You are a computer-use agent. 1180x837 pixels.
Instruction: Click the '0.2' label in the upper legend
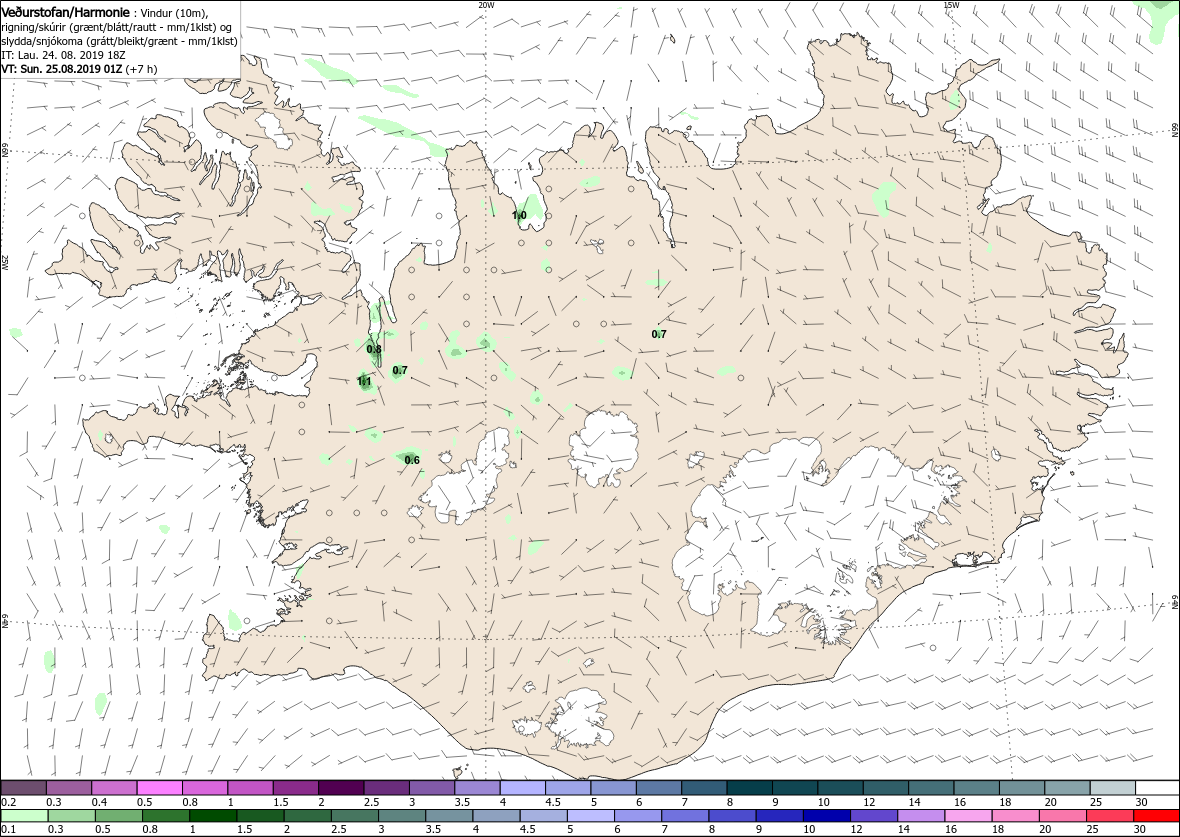(8, 802)
